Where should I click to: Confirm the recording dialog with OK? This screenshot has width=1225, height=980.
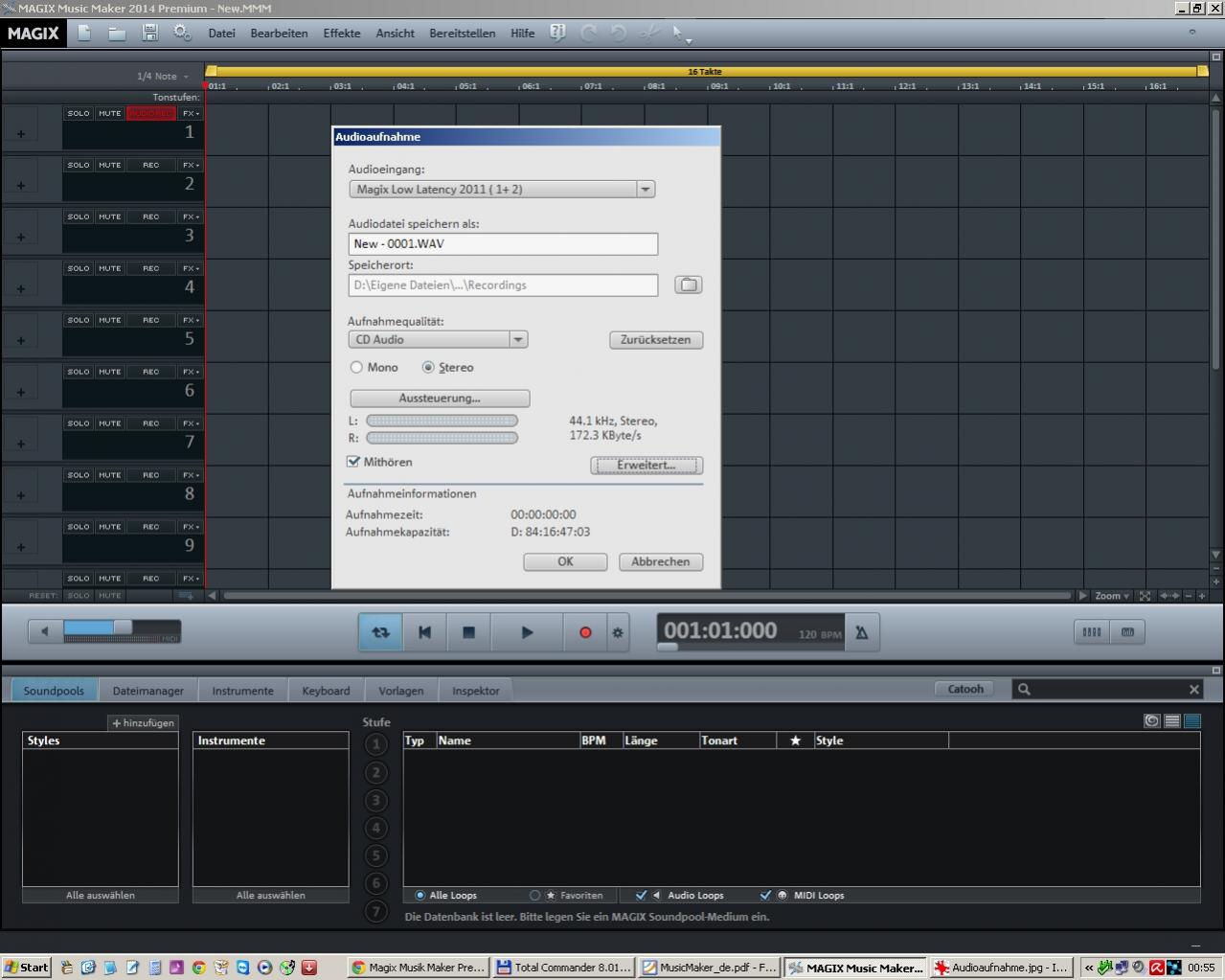(565, 561)
